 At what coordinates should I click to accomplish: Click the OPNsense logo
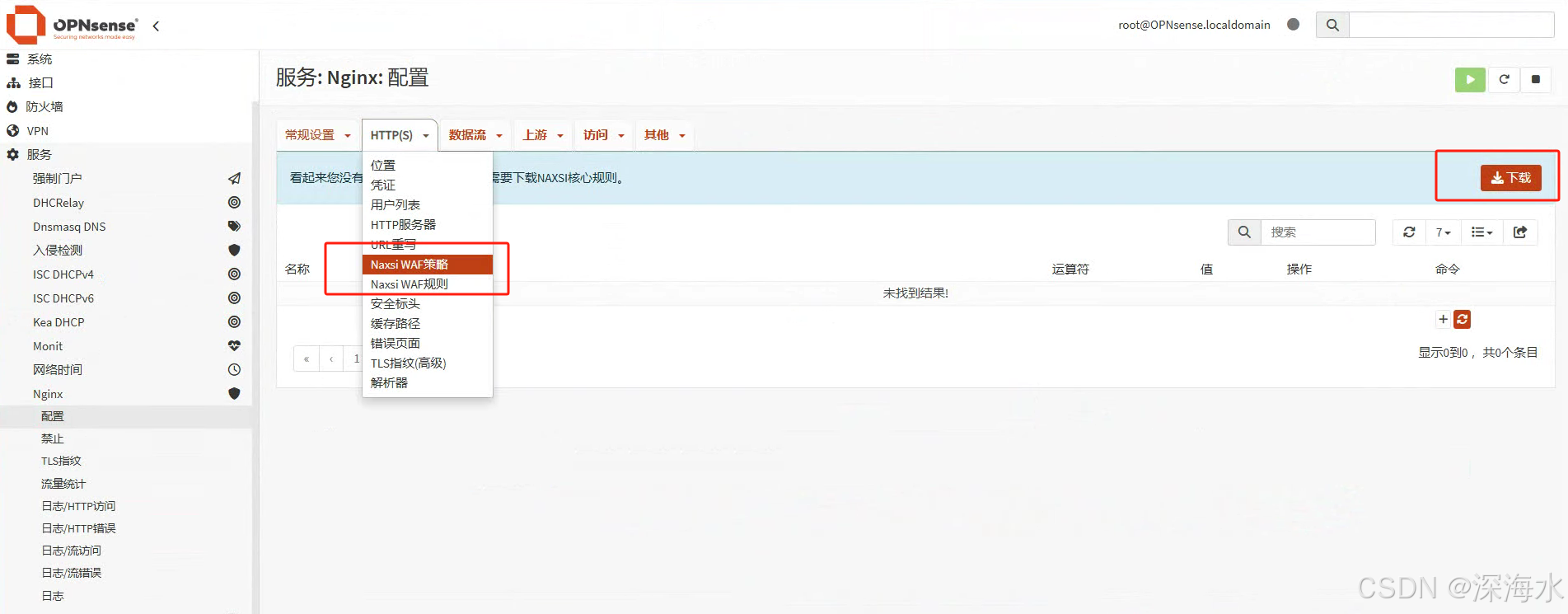[73, 25]
